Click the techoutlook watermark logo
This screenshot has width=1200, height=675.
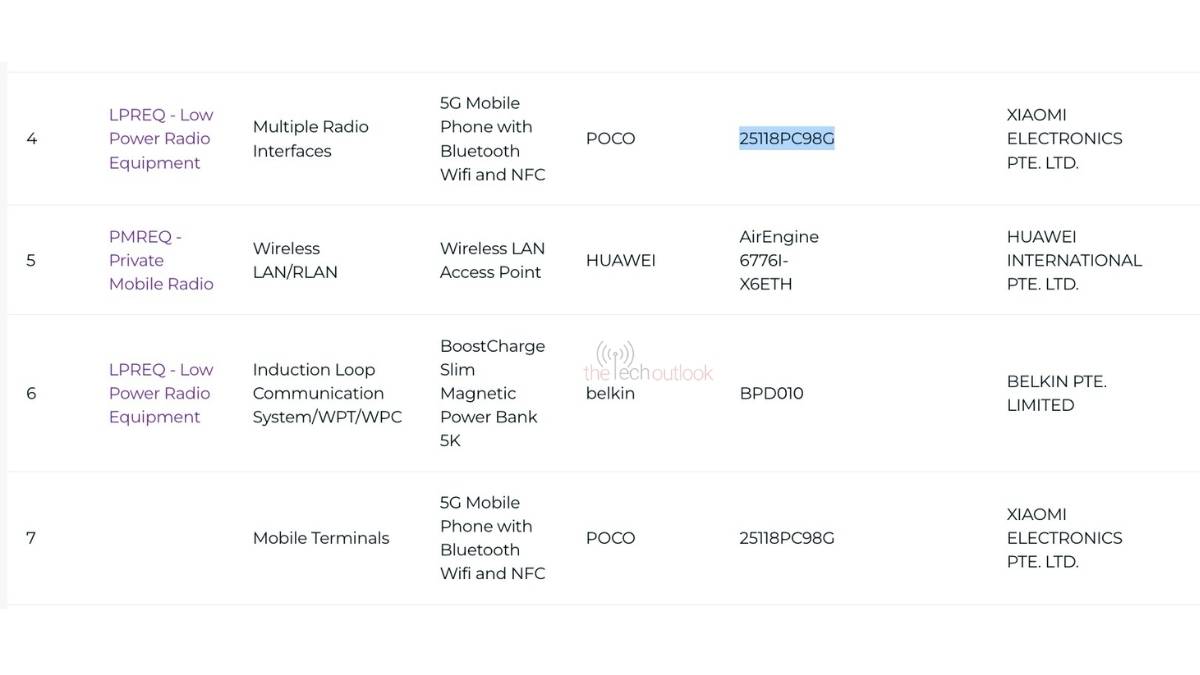click(x=648, y=364)
